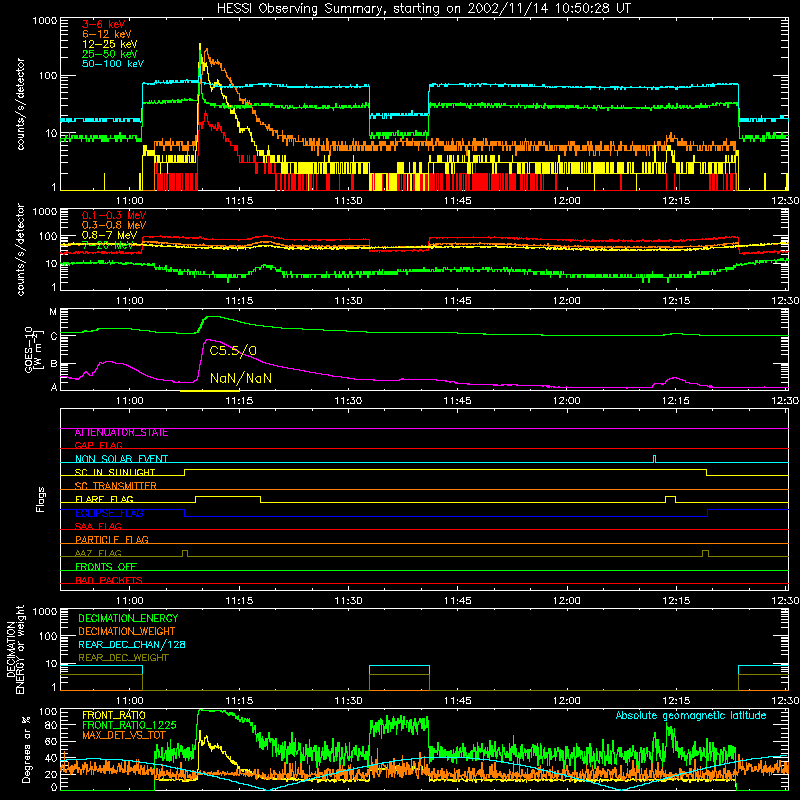Select the PARTICLE_FLAG label
Viewport: 800px width, 800px height.
click(x=112, y=540)
